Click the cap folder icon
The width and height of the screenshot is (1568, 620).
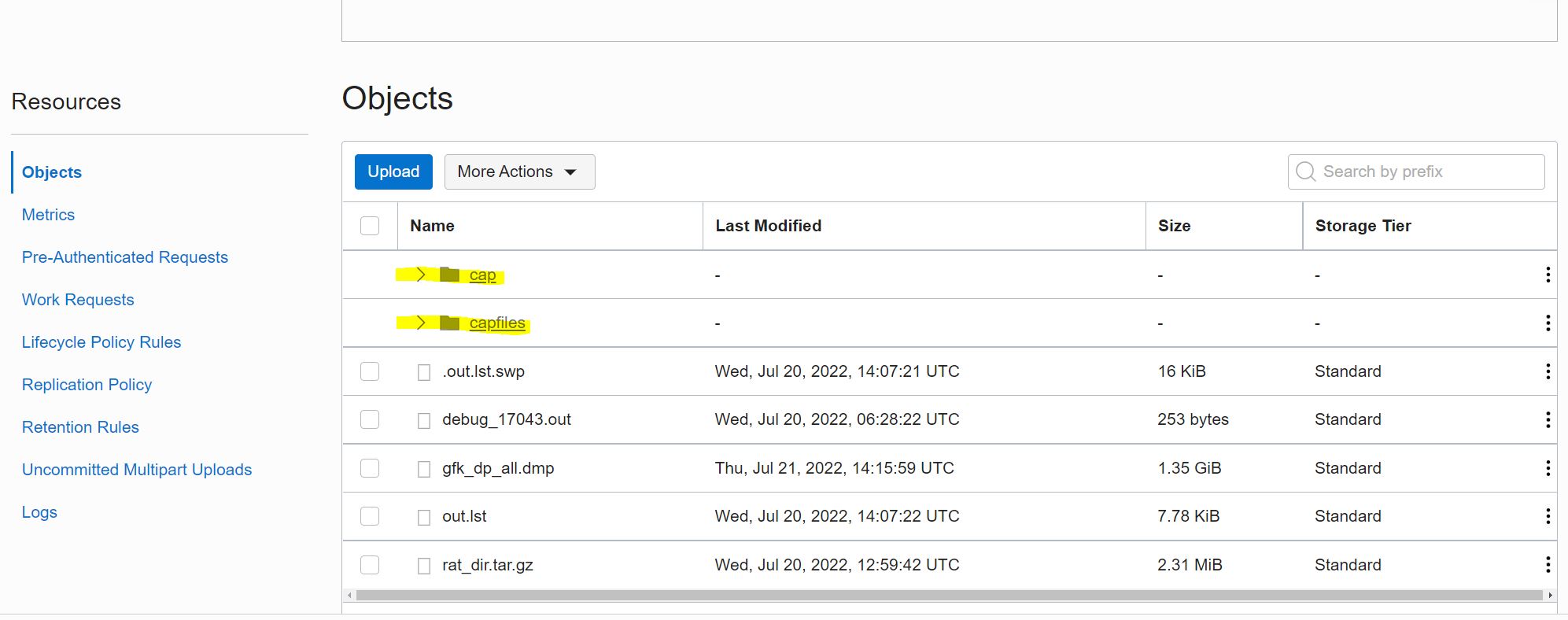click(449, 275)
